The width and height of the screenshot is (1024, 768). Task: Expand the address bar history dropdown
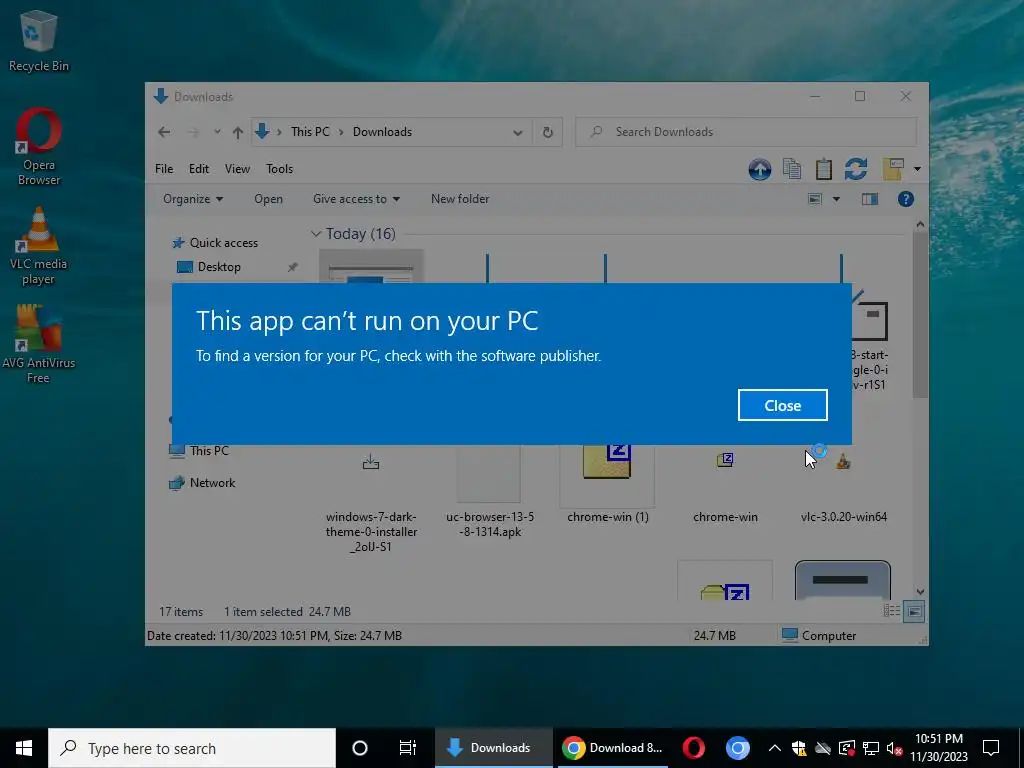517,133
